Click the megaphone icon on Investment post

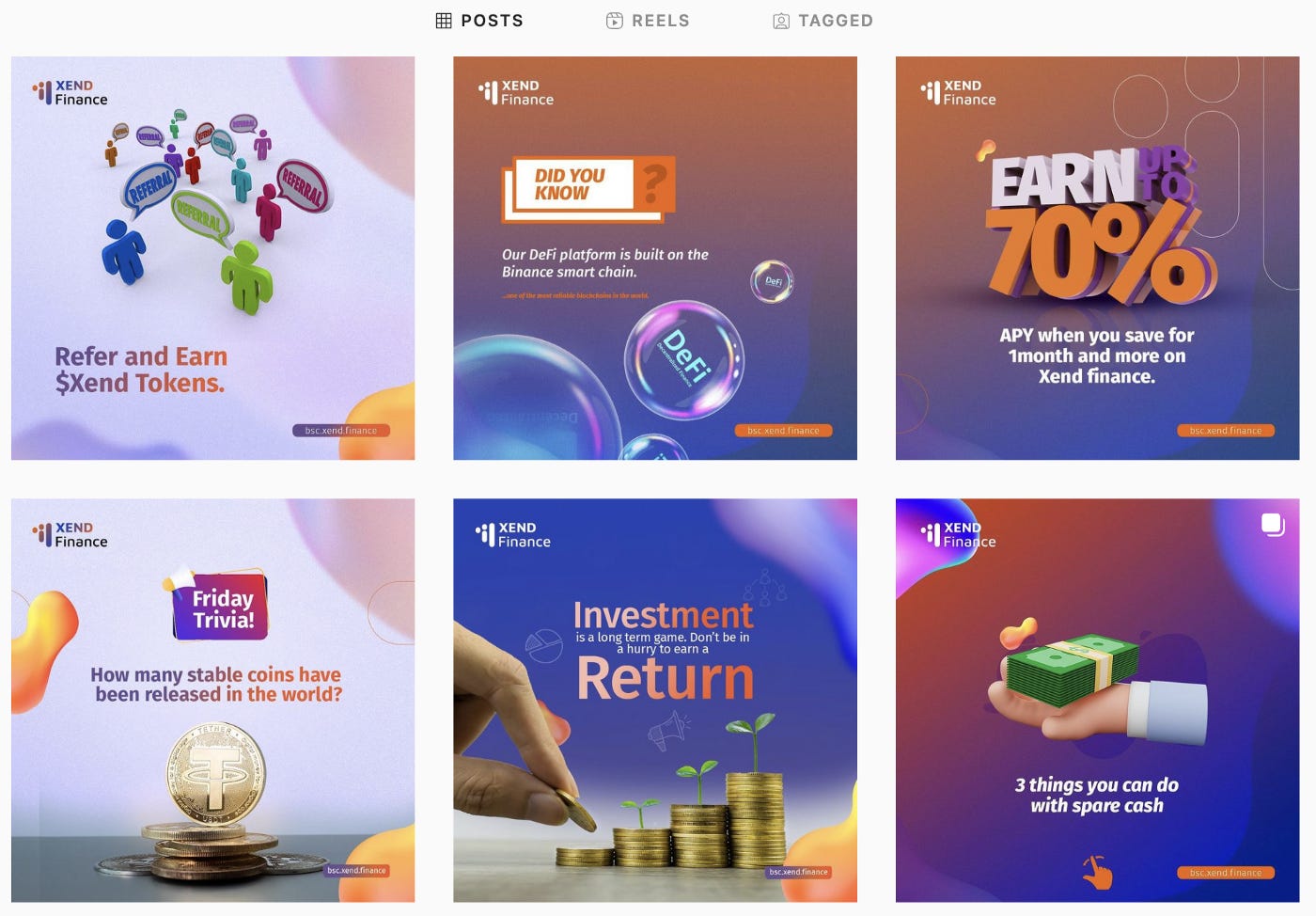pyautogui.click(x=669, y=730)
